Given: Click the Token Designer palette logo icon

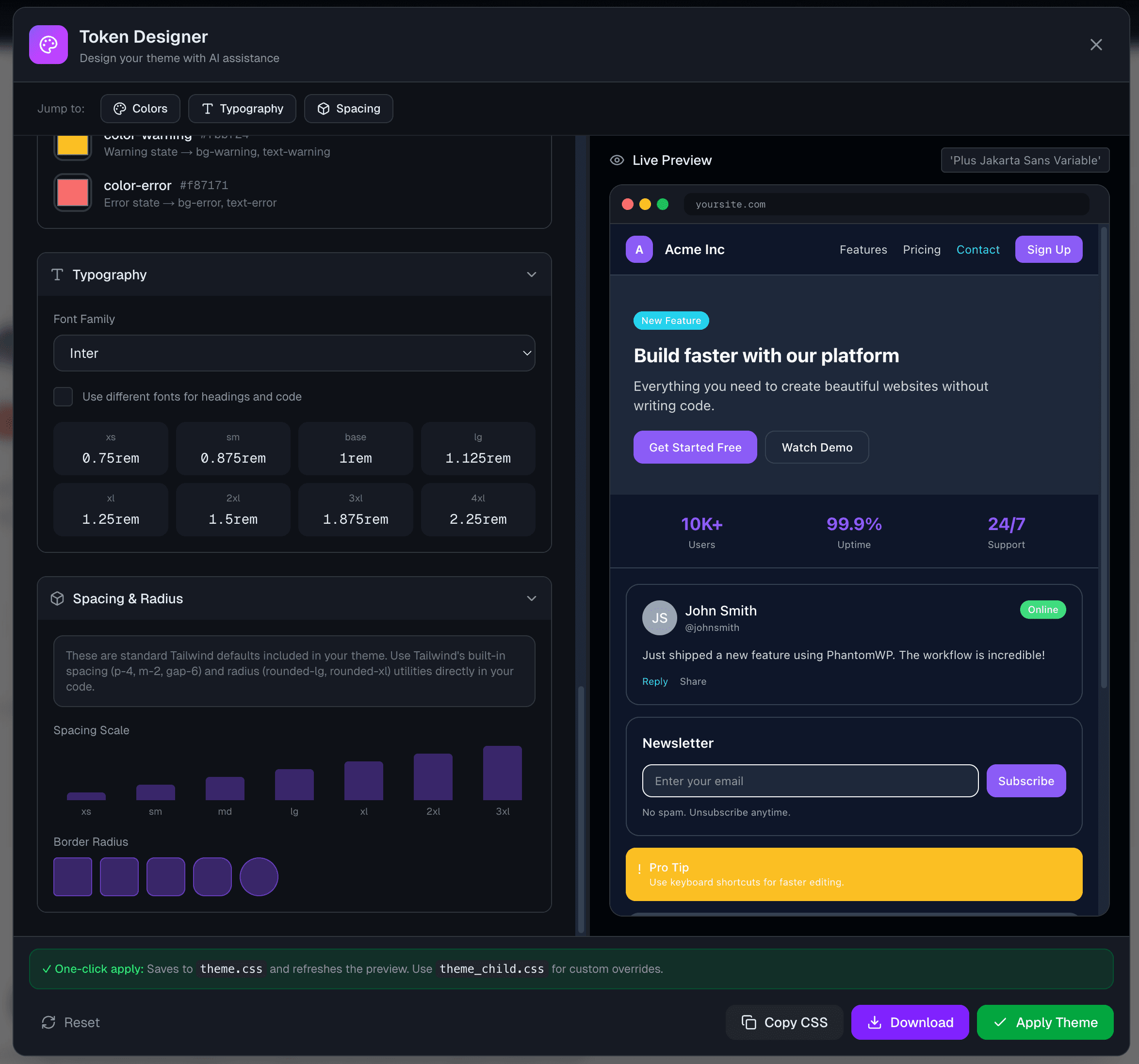Looking at the screenshot, I should 48,45.
